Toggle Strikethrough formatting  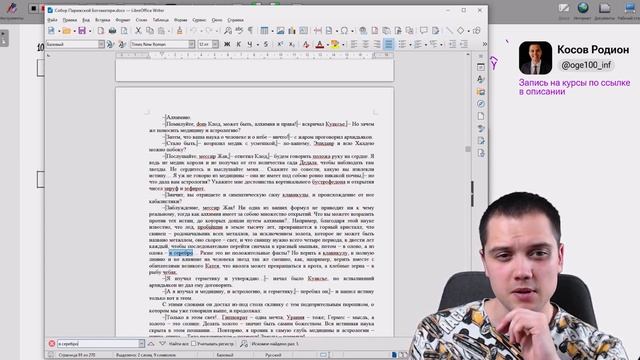[266, 44]
